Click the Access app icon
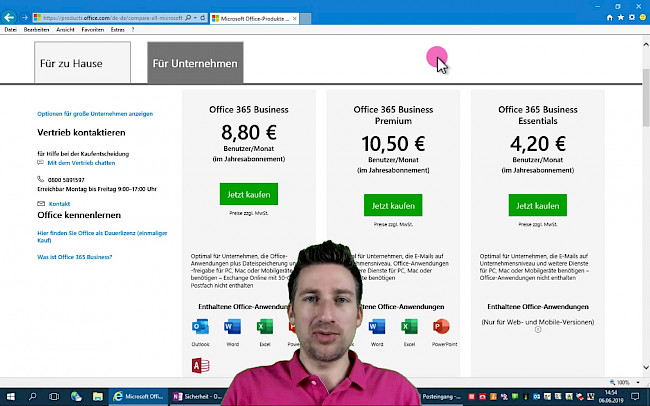The width and height of the screenshot is (650, 406). click(201, 367)
